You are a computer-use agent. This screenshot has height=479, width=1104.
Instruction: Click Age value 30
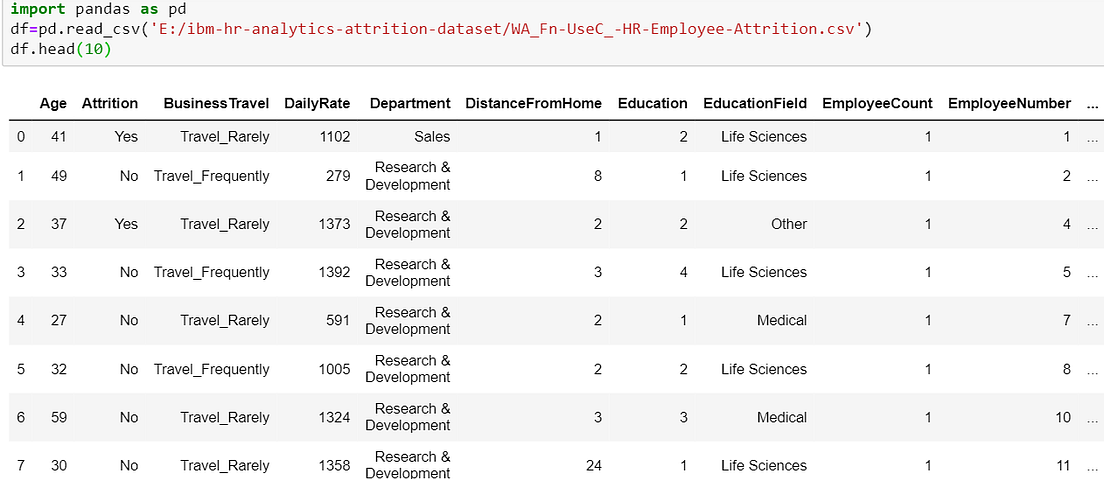tap(59, 466)
